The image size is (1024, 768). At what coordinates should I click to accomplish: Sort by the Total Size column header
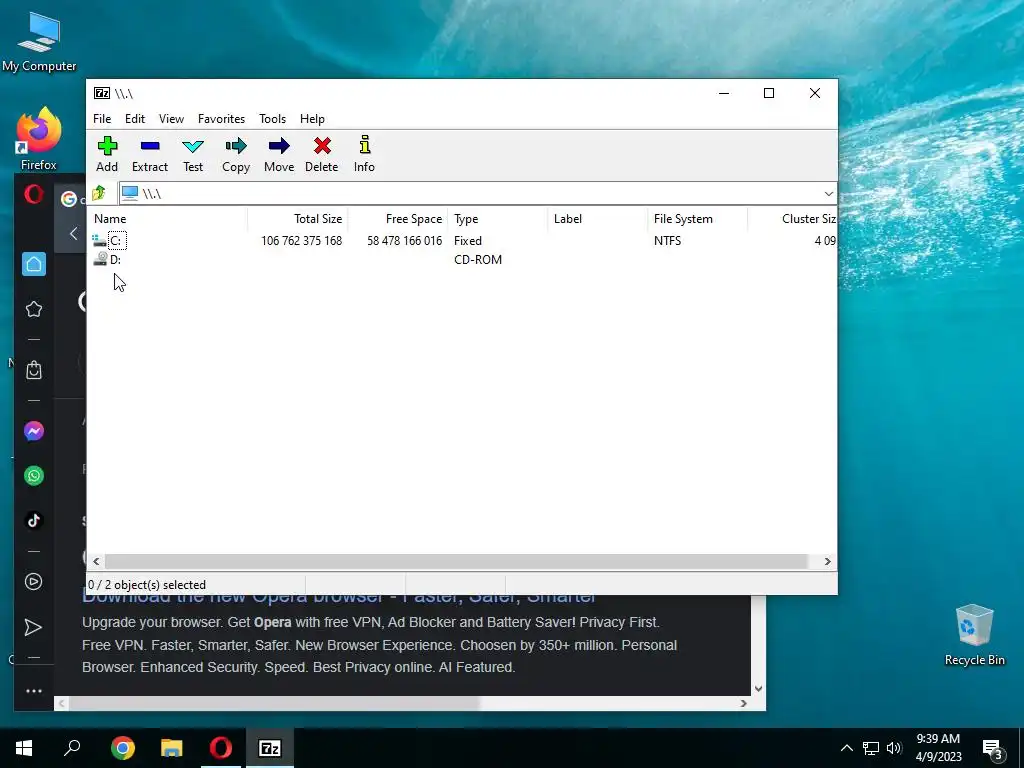298,219
